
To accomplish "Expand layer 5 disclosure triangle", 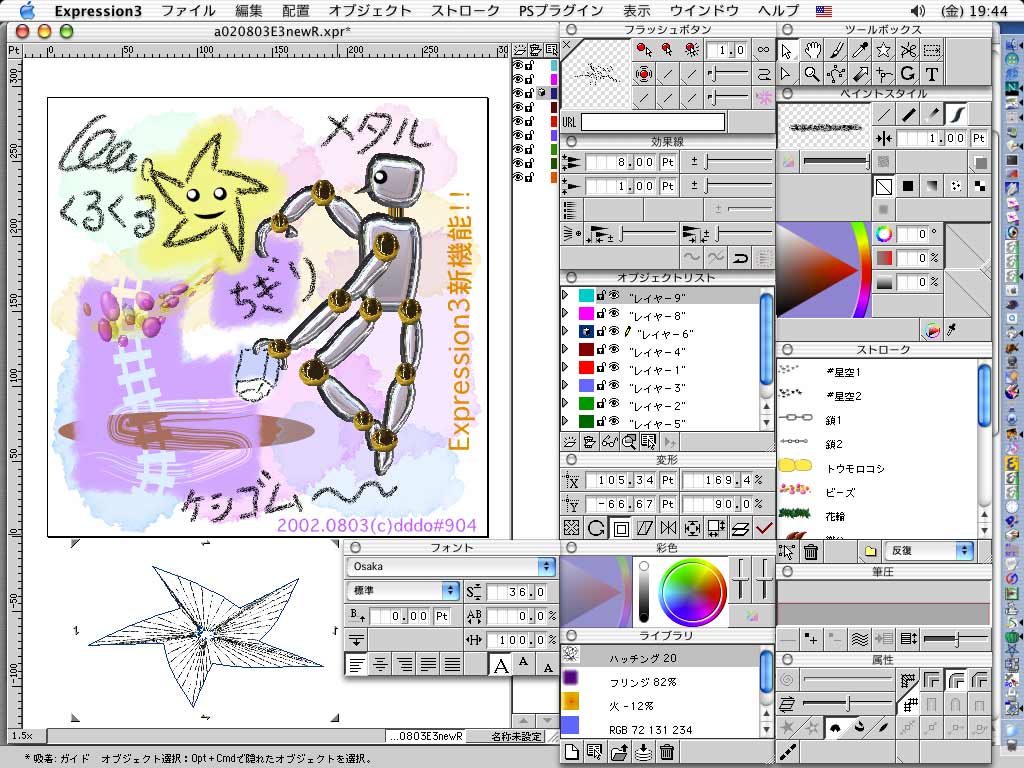I will [566, 421].
